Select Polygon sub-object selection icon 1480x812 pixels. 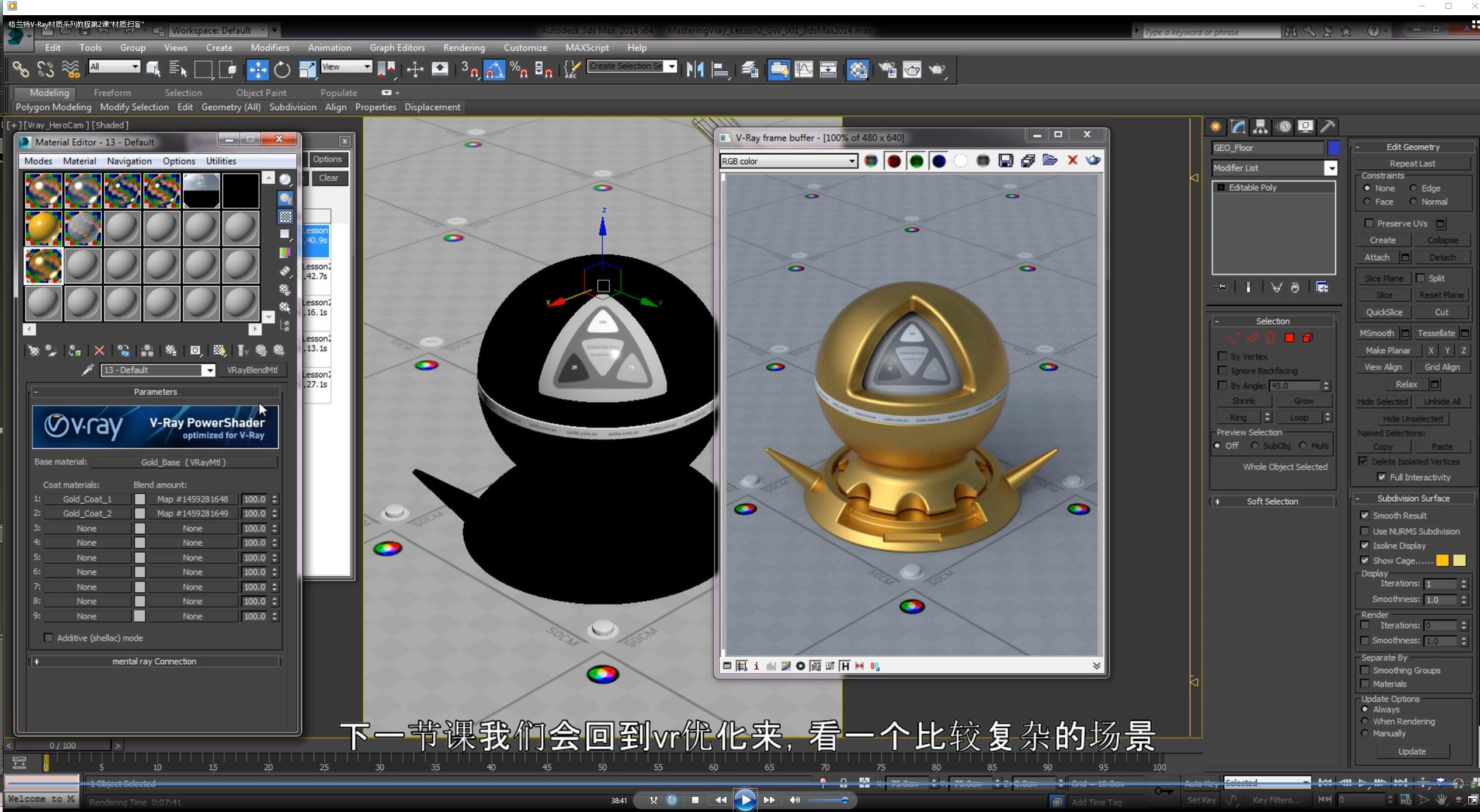pos(1289,338)
